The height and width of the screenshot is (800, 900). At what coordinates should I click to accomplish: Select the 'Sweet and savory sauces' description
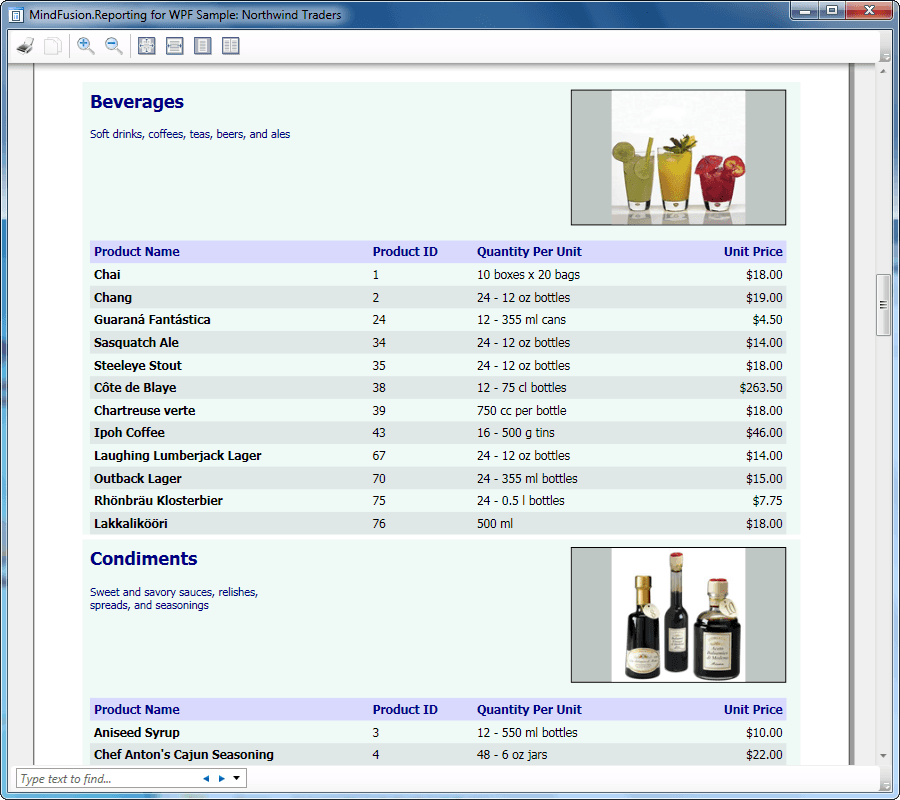(x=174, y=599)
